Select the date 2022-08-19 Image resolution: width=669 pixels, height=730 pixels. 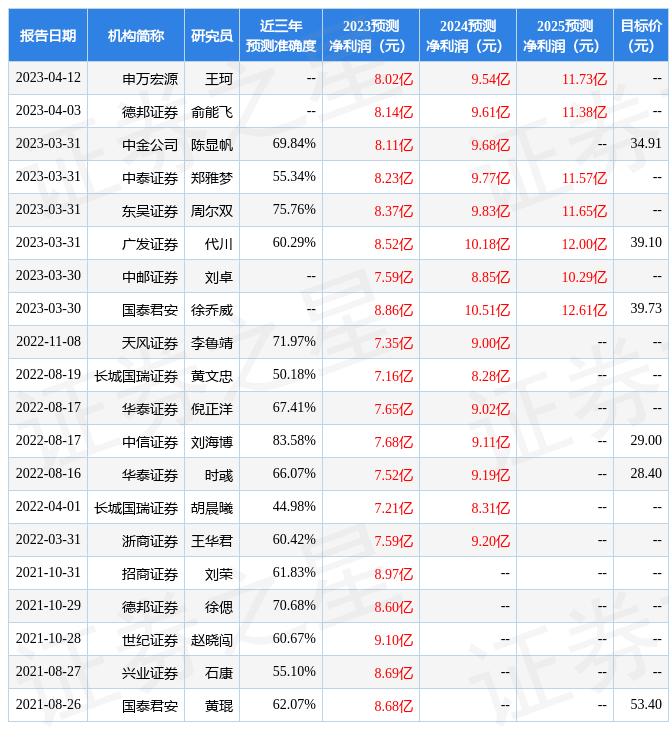coord(48,375)
